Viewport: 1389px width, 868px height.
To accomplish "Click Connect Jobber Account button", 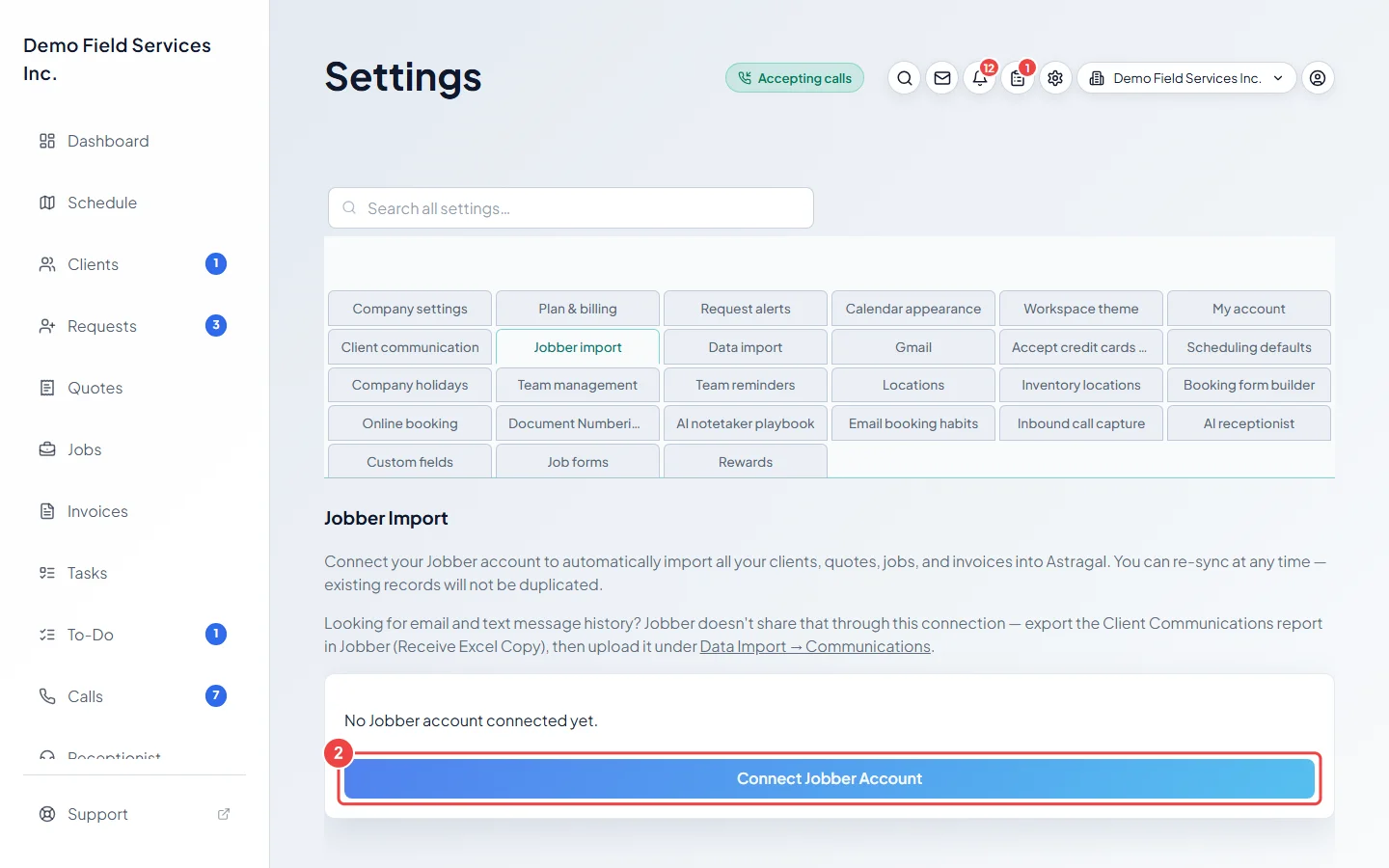I will click(830, 778).
